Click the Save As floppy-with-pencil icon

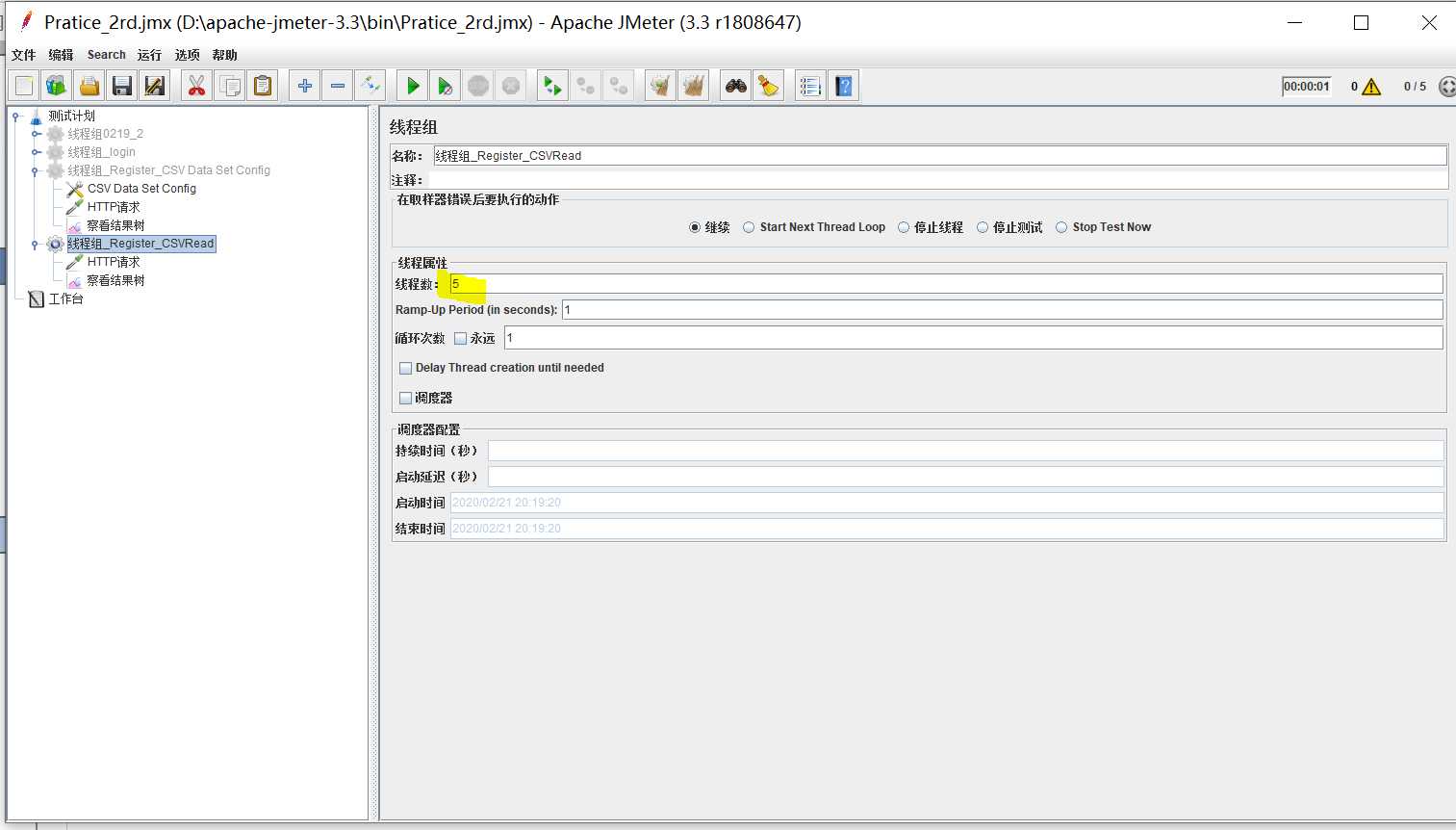pos(155,86)
